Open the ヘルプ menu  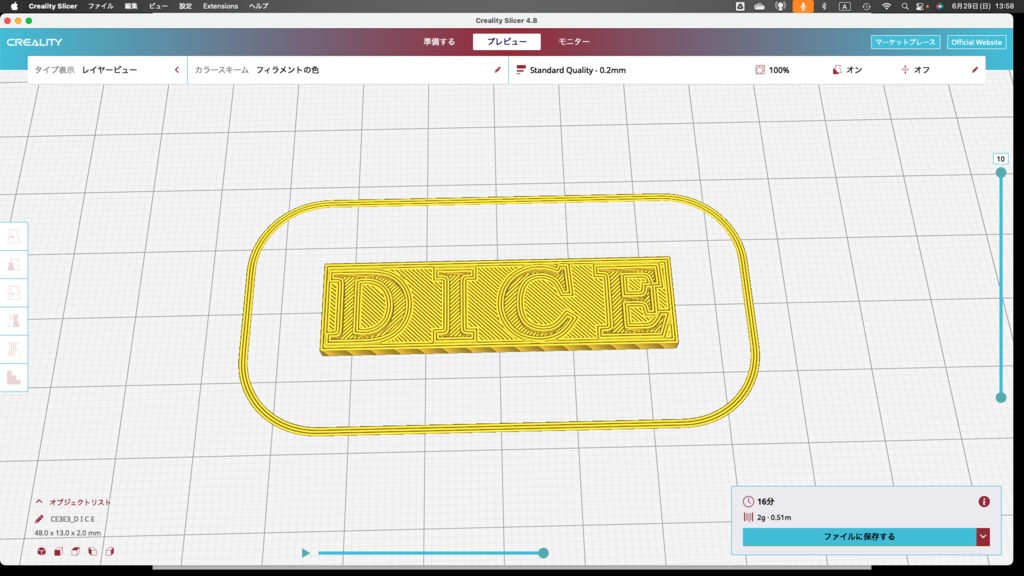click(x=259, y=6)
